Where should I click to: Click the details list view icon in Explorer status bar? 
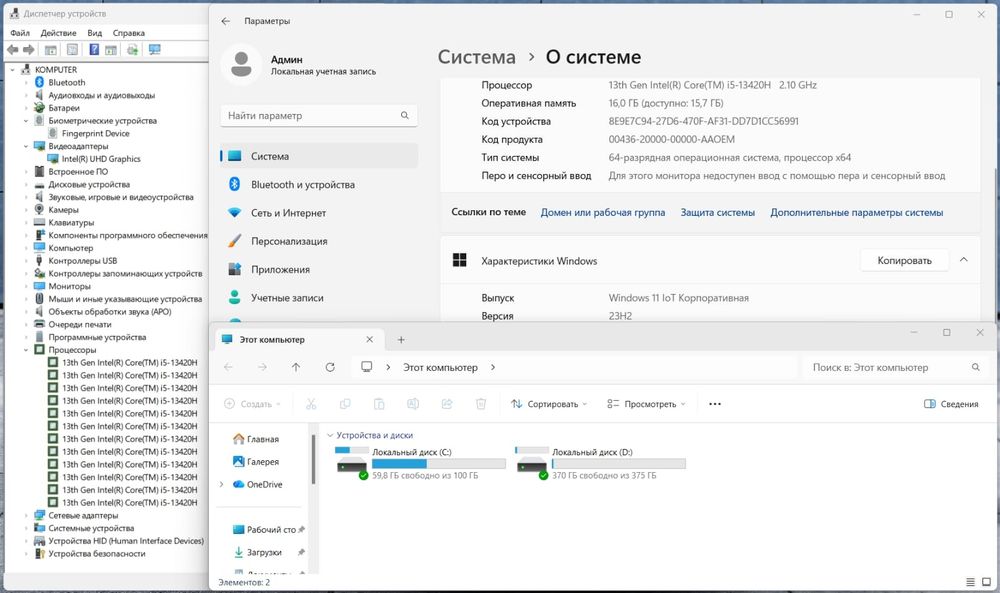[x=970, y=582]
